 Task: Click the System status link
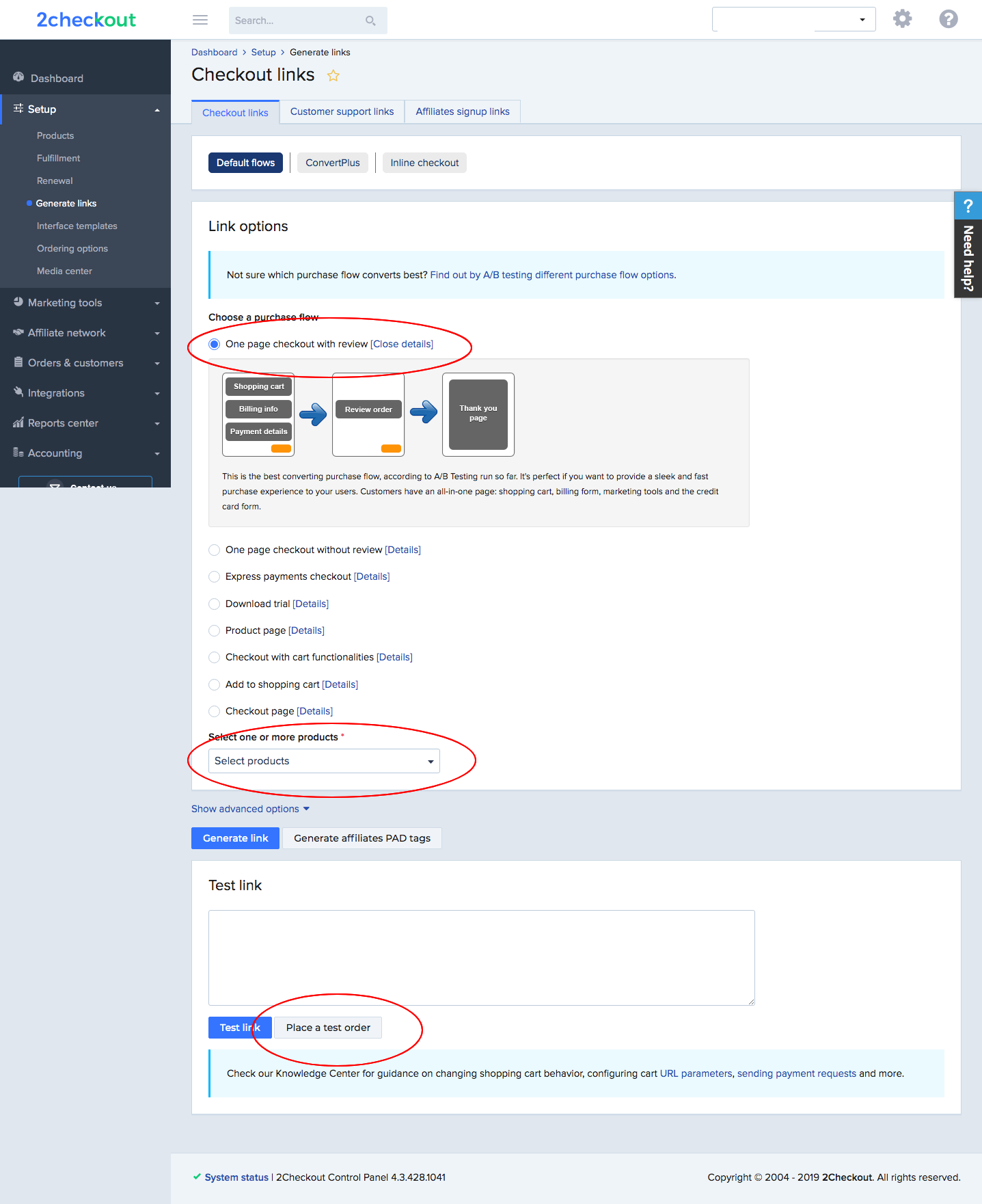pyautogui.click(x=236, y=1177)
